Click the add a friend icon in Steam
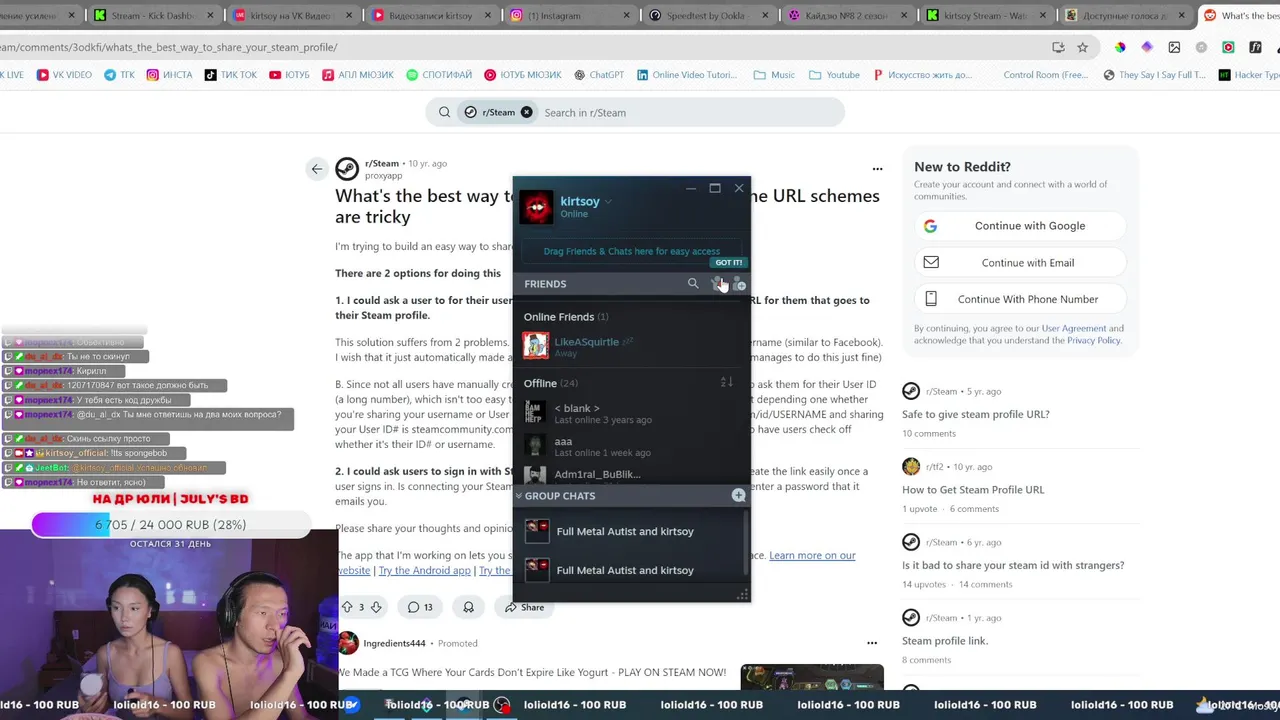Viewport: 1280px width, 720px height. pyautogui.click(x=739, y=284)
